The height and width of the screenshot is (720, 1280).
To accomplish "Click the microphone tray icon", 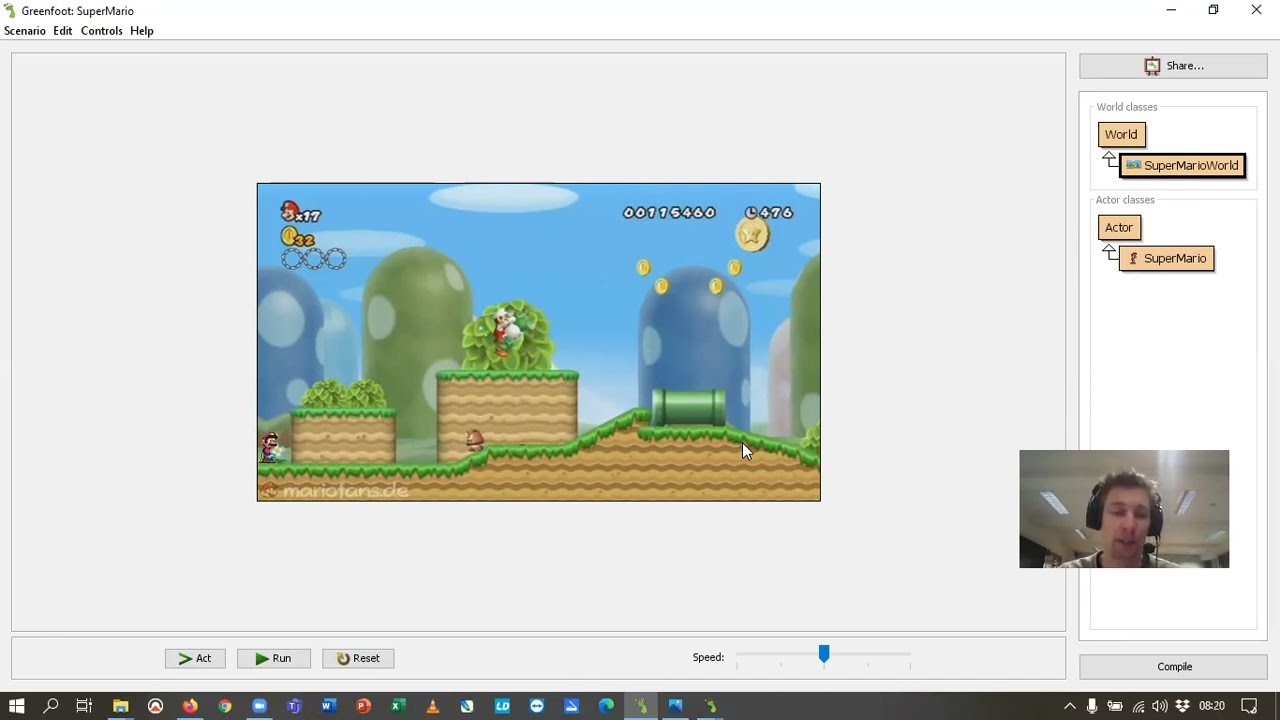I will (1092, 706).
